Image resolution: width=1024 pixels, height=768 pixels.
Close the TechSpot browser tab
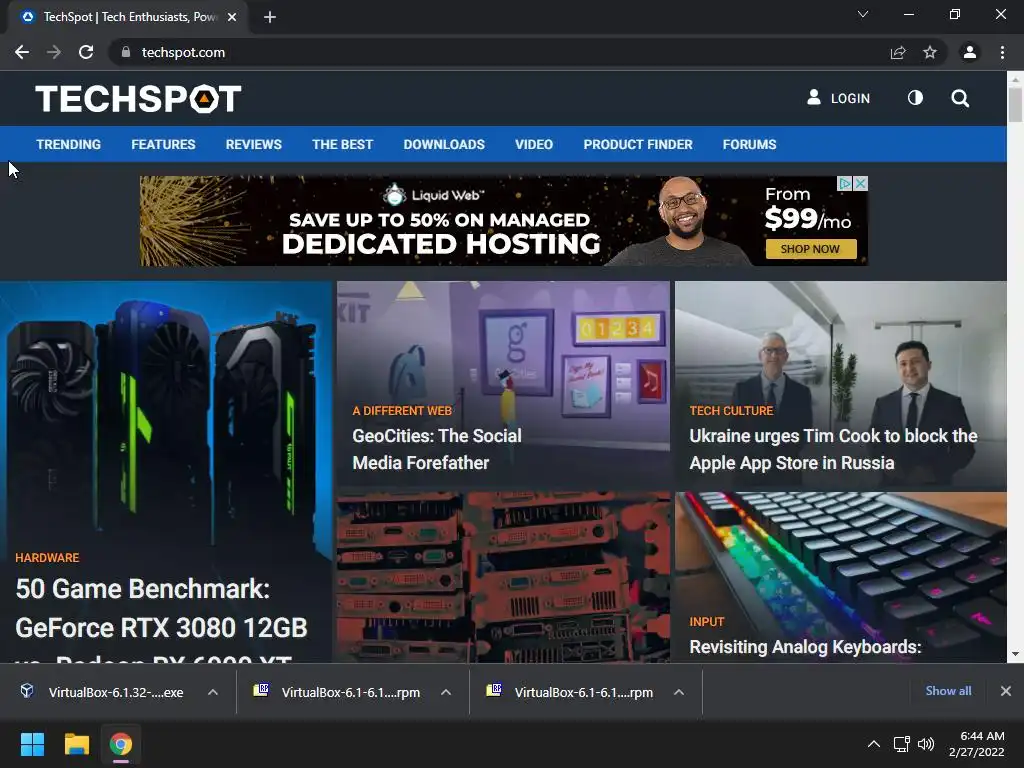click(x=232, y=17)
